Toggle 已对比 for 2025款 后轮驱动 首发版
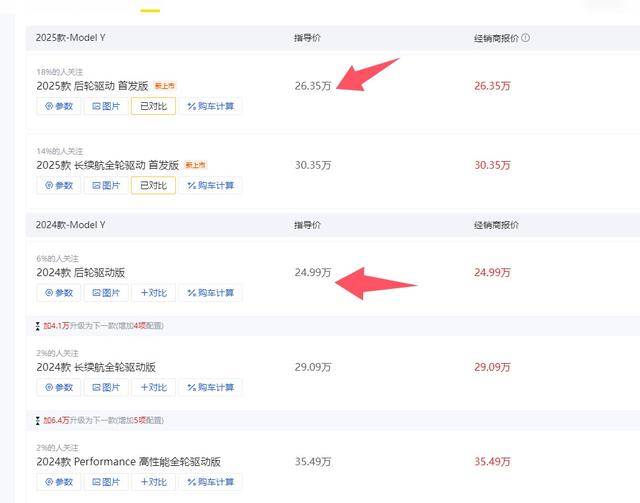Image resolution: width=640 pixels, height=503 pixels. click(153, 106)
